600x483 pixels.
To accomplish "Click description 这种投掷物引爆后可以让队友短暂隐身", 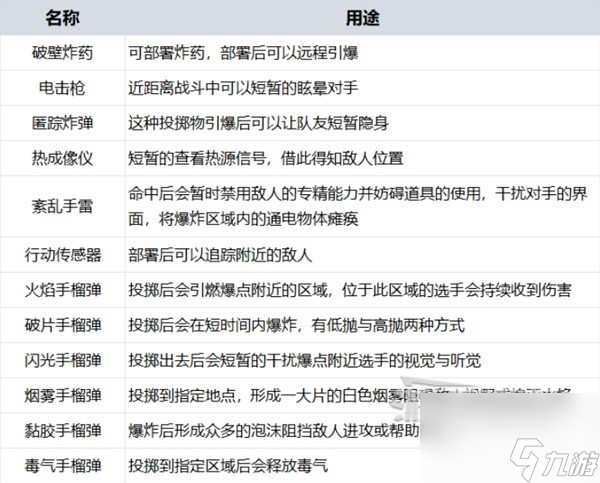I will point(258,123).
